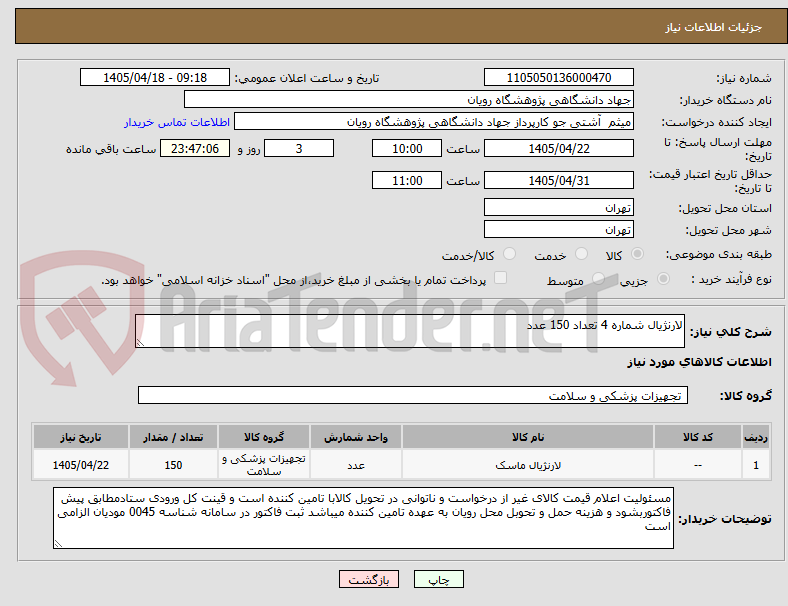This screenshot has height=606, width=788.
Task: Click the resize handle of buyer notes box
Action: click(58, 544)
